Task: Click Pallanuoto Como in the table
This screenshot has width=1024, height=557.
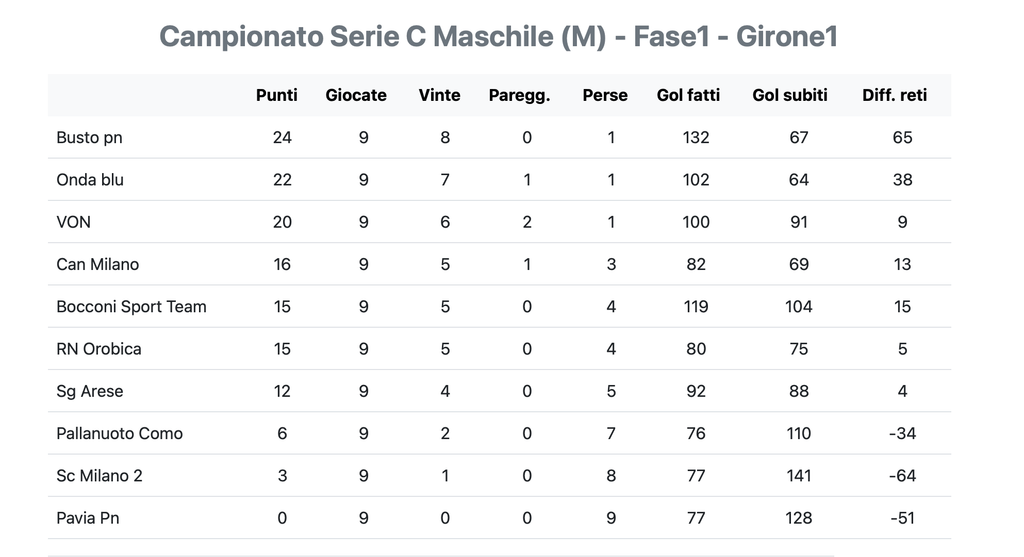Action: pos(119,433)
